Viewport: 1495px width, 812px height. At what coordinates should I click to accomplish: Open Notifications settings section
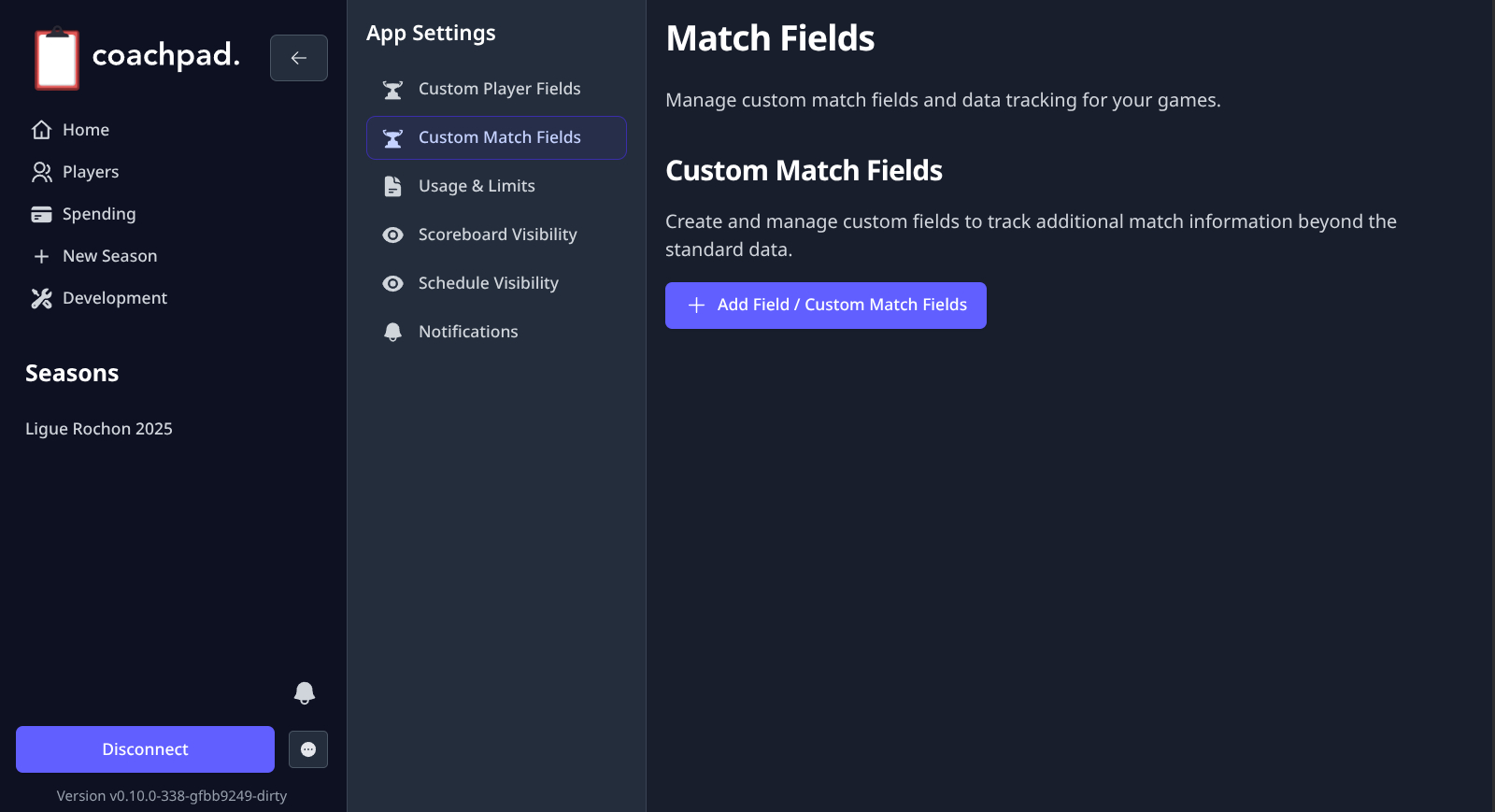pos(468,332)
